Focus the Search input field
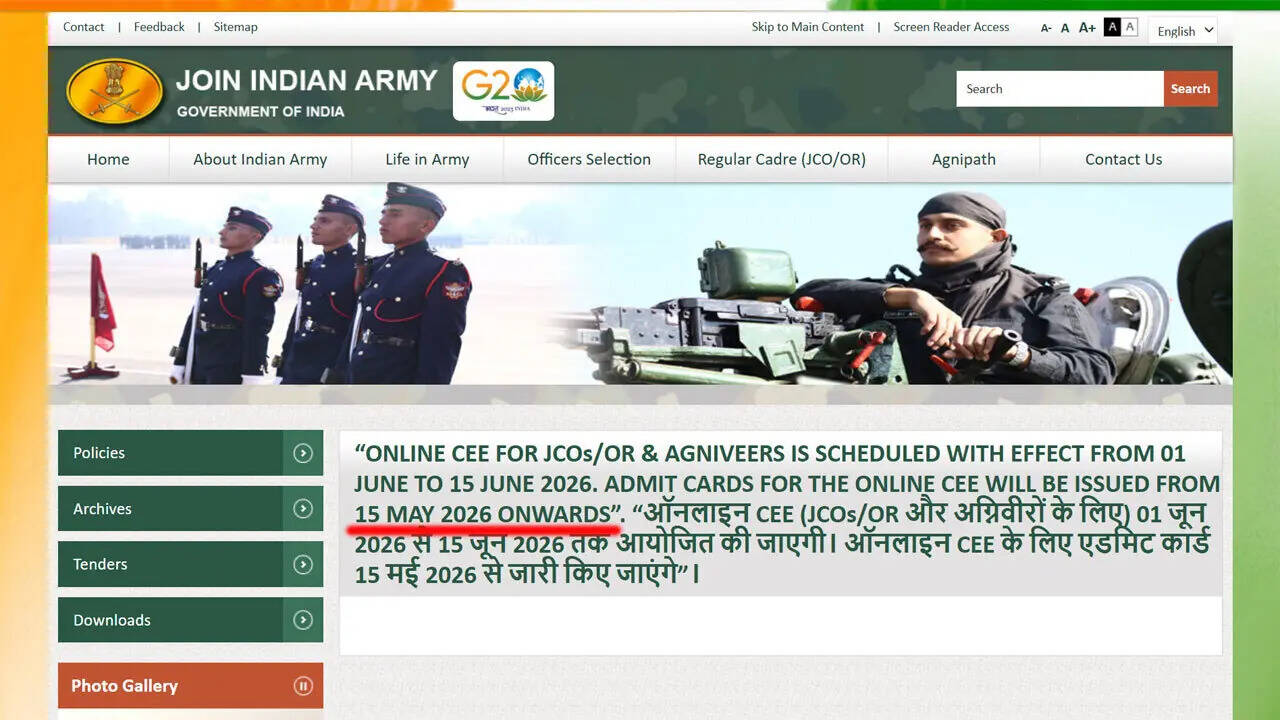1280x720 pixels. (x=1060, y=89)
